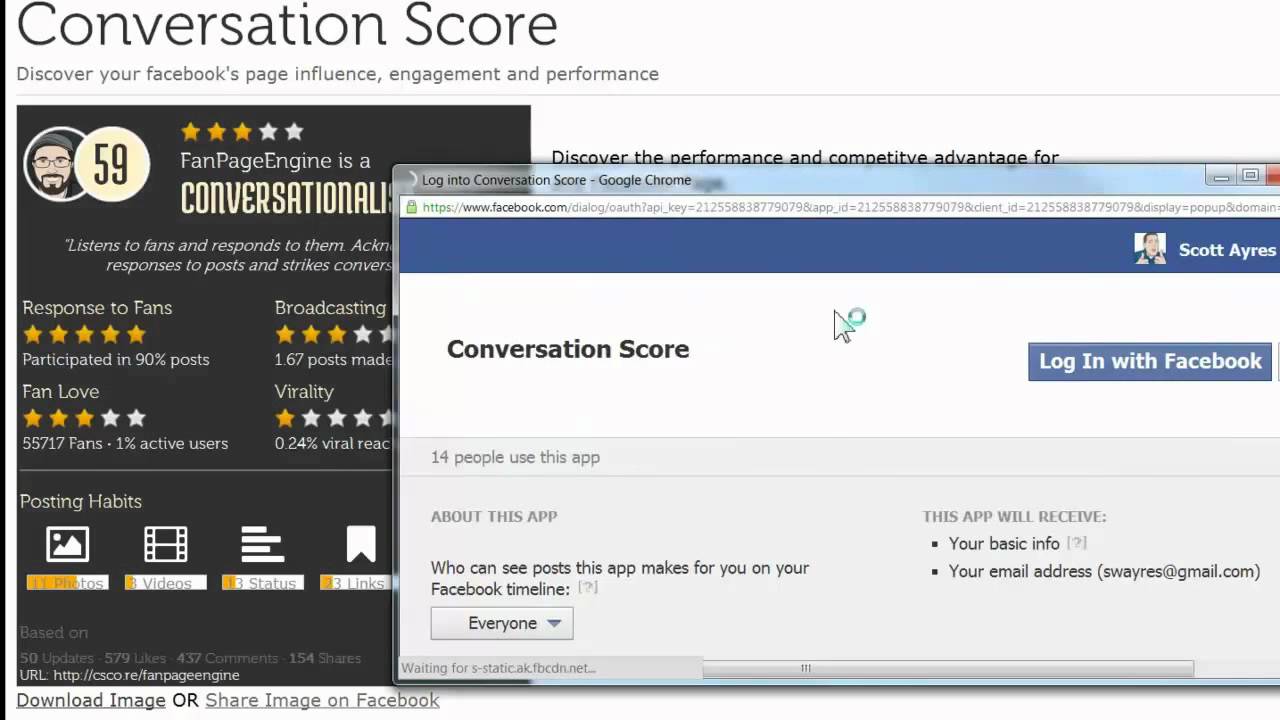Click the Videos film strip icon

[165, 545]
